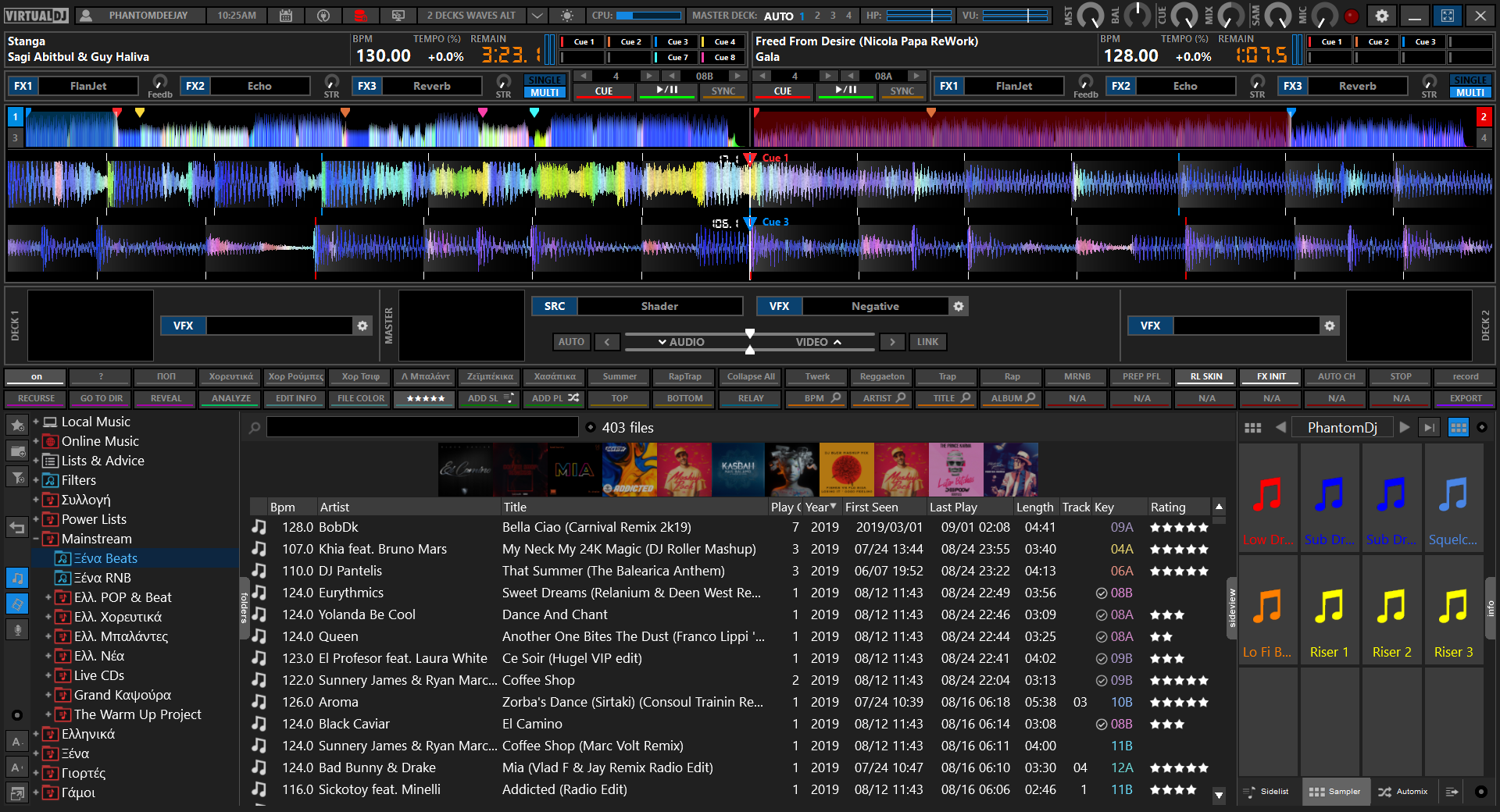Click the MIC volume knob
The width and height of the screenshot is (1500, 812).
tap(1323, 16)
